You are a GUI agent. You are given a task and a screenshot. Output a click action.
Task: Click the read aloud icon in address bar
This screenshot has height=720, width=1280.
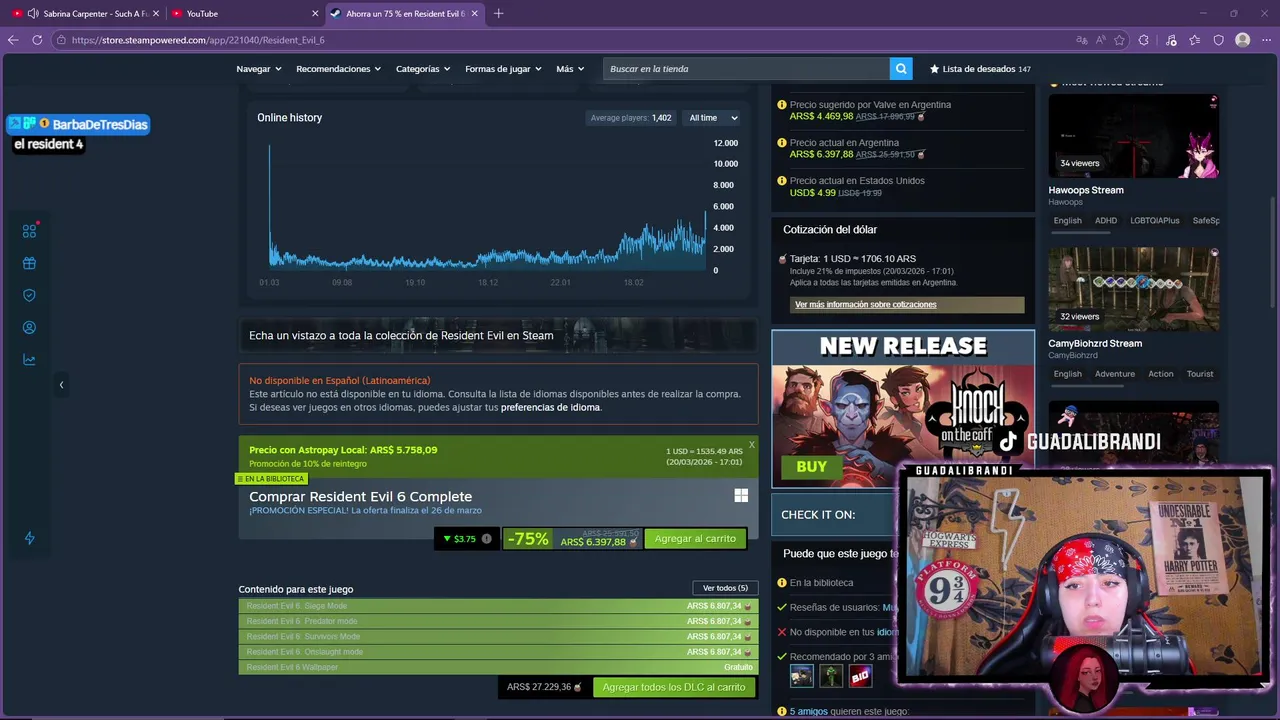click(1100, 40)
